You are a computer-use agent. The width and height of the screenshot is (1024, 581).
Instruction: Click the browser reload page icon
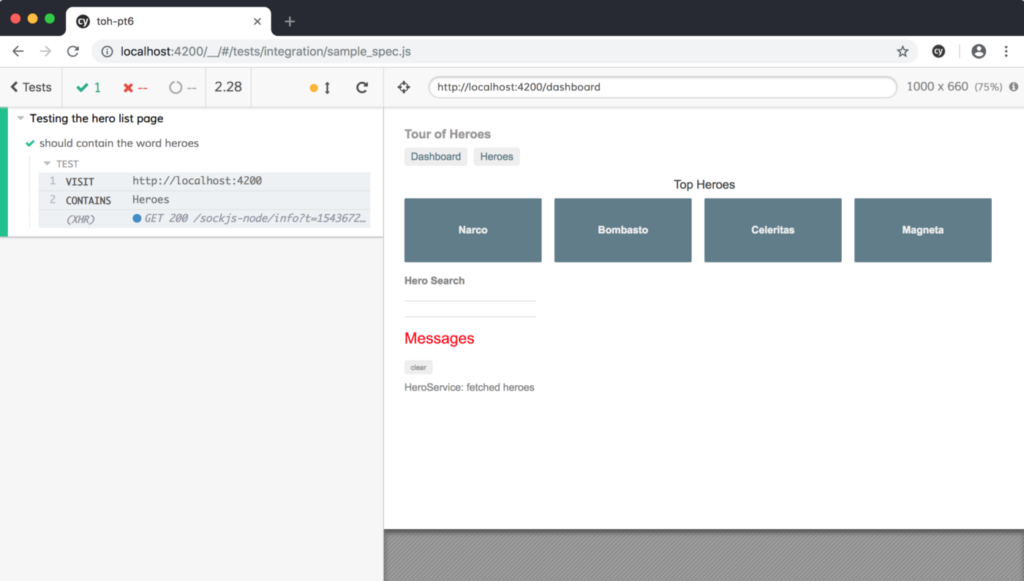[73, 51]
